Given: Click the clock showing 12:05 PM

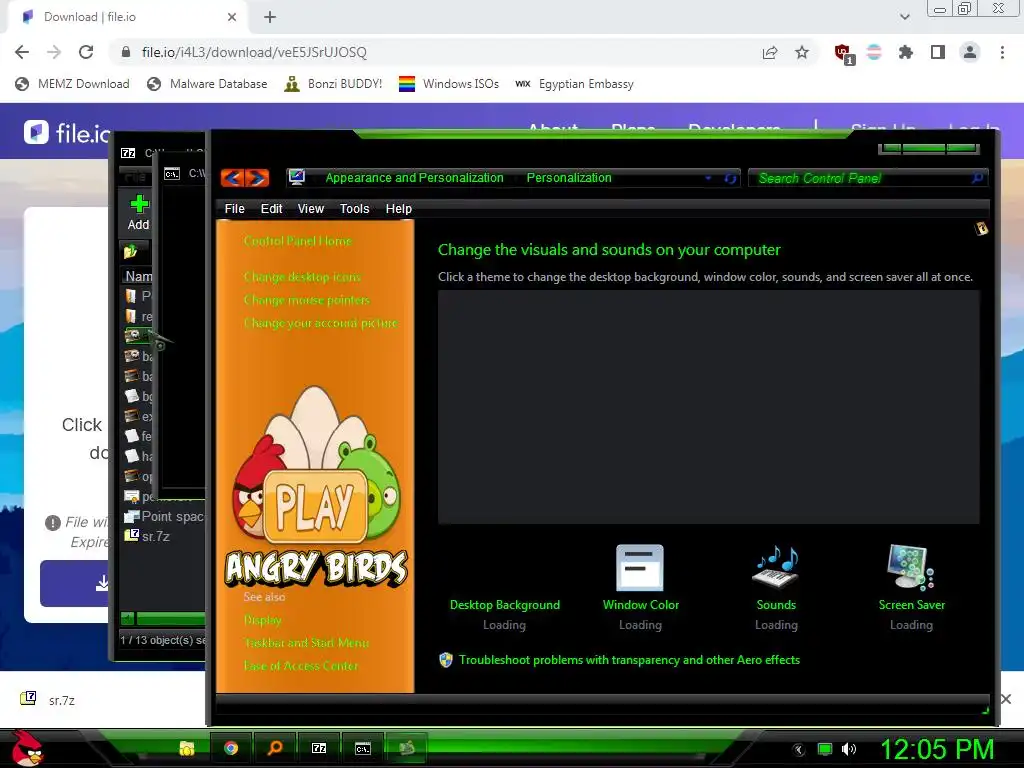Looking at the screenshot, I should click(937, 749).
